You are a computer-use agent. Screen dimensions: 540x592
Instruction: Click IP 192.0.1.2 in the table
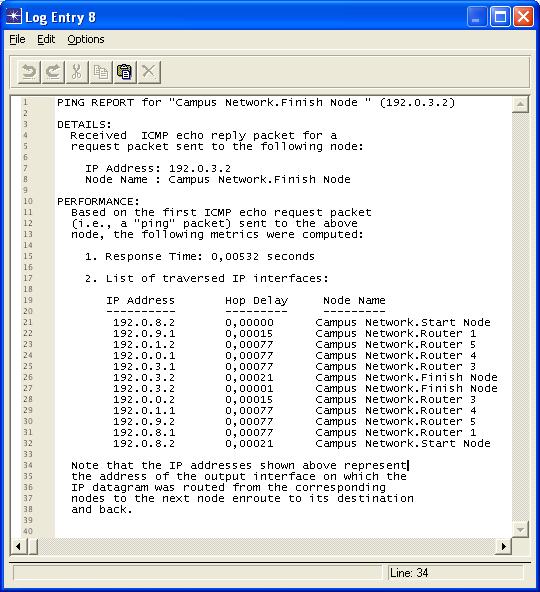click(x=144, y=344)
